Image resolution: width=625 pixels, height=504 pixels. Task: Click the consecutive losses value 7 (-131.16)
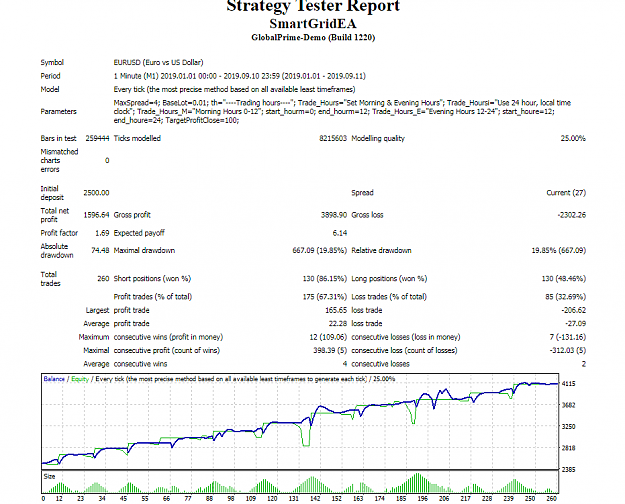click(x=568, y=337)
